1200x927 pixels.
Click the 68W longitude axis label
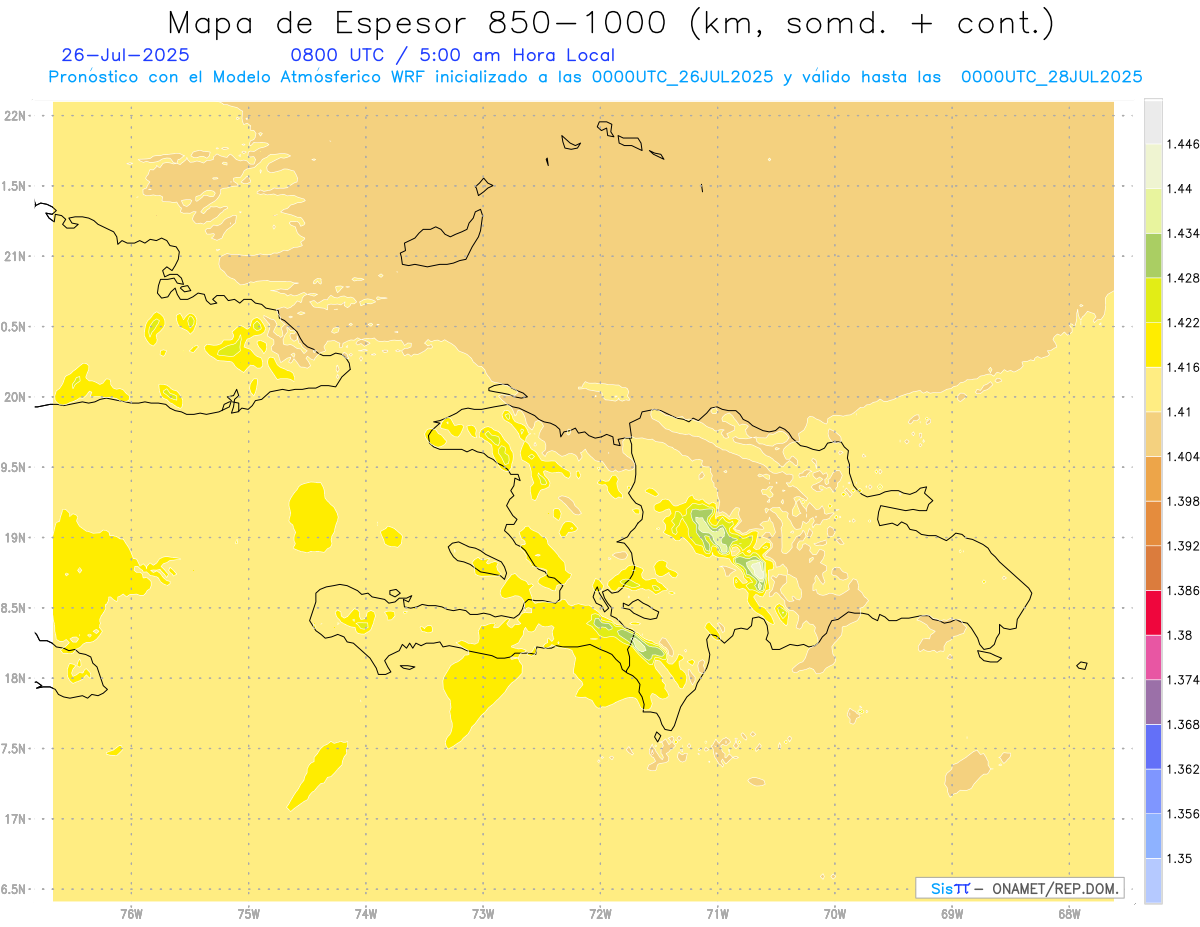point(1069,914)
